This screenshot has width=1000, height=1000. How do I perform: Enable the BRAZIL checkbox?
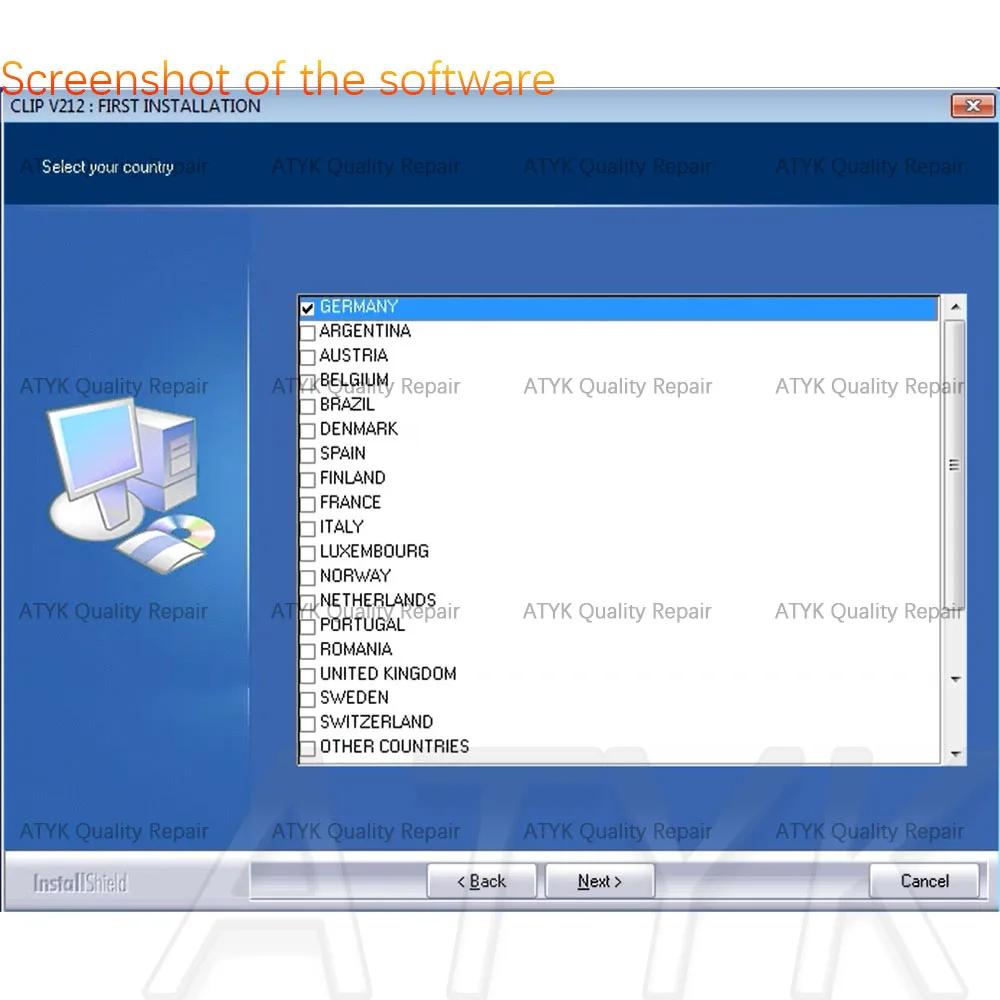(307, 406)
